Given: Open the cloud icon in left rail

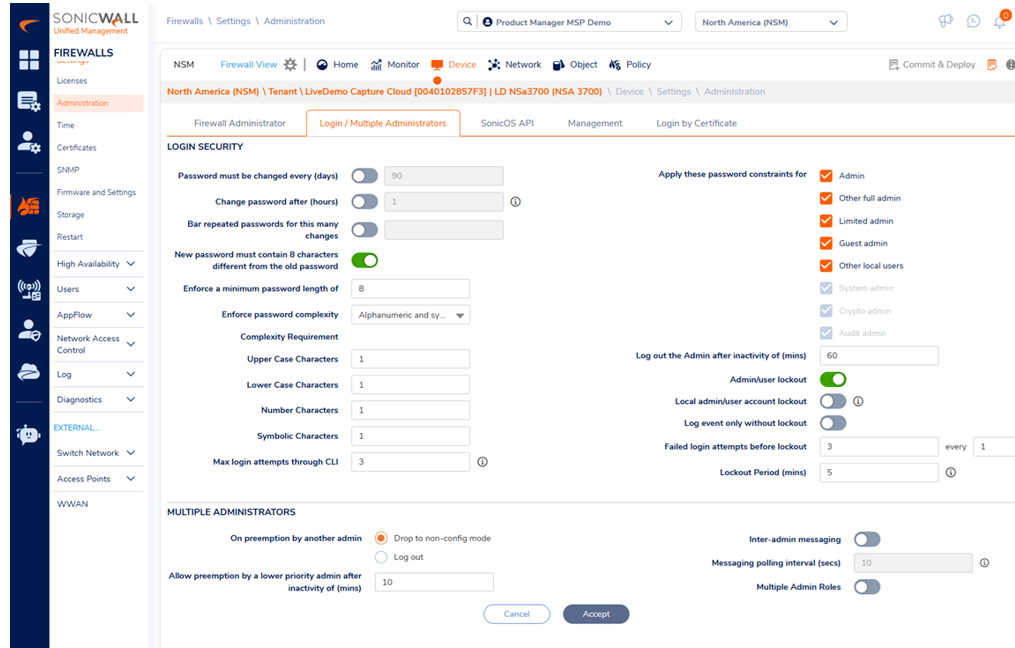Looking at the screenshot, I should point(29,372).
